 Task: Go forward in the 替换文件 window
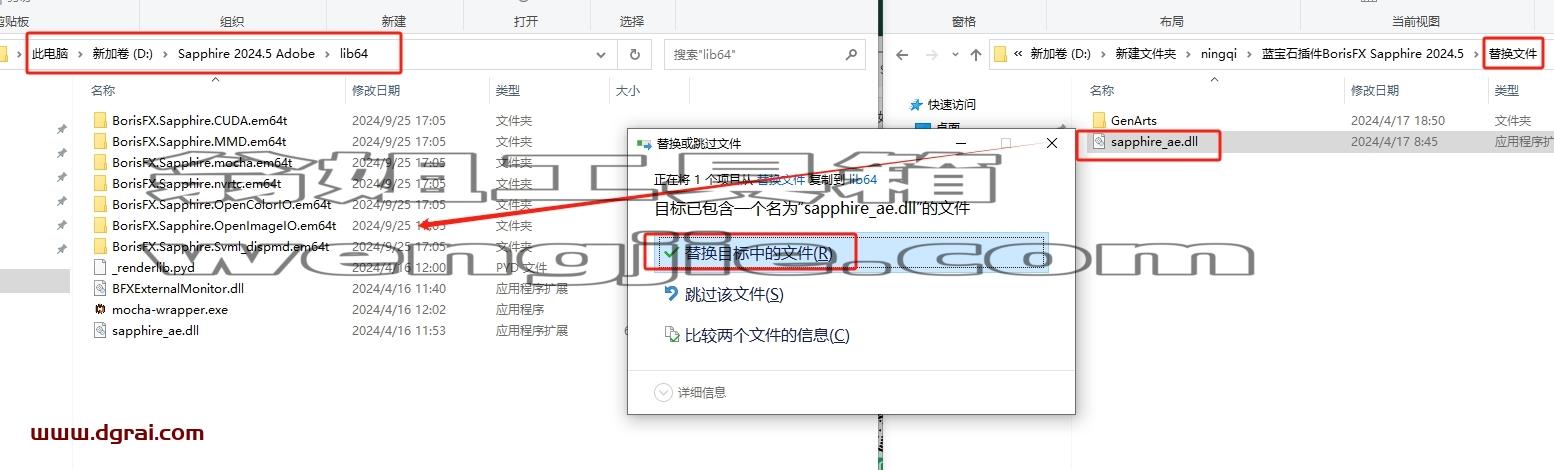click(x=931, y=54)
